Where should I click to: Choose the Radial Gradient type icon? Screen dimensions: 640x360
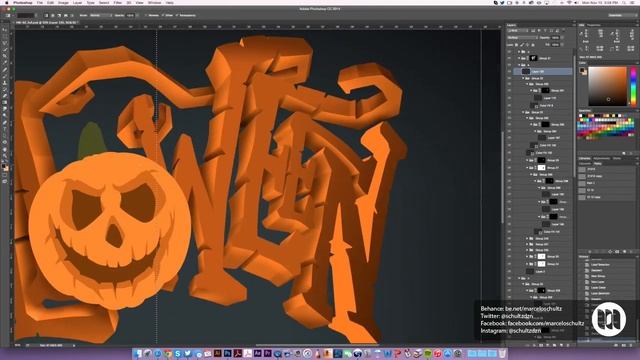pyautogui.click(x=53, y=15)
